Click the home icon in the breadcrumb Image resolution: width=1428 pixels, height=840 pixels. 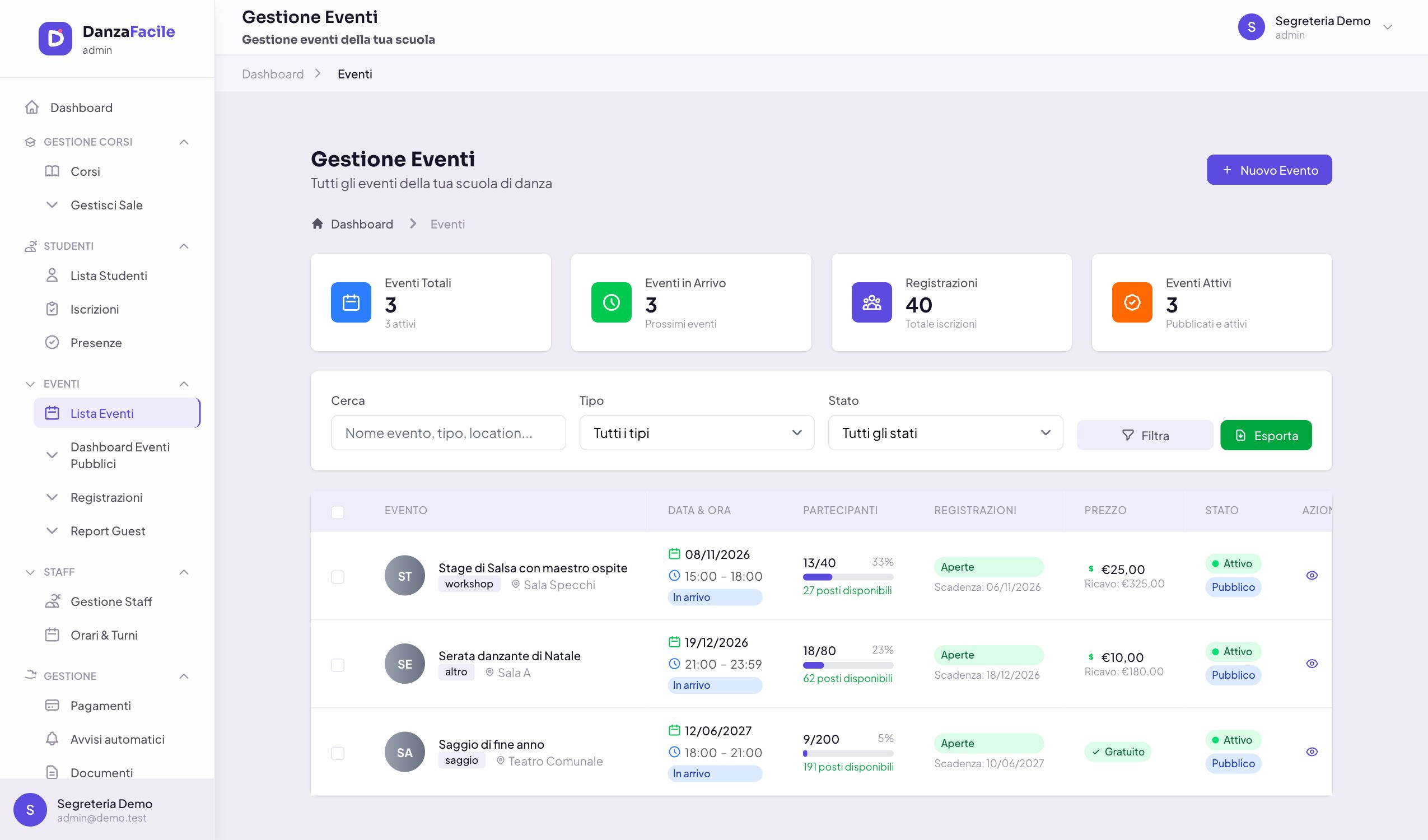click(x=318, y=224)
